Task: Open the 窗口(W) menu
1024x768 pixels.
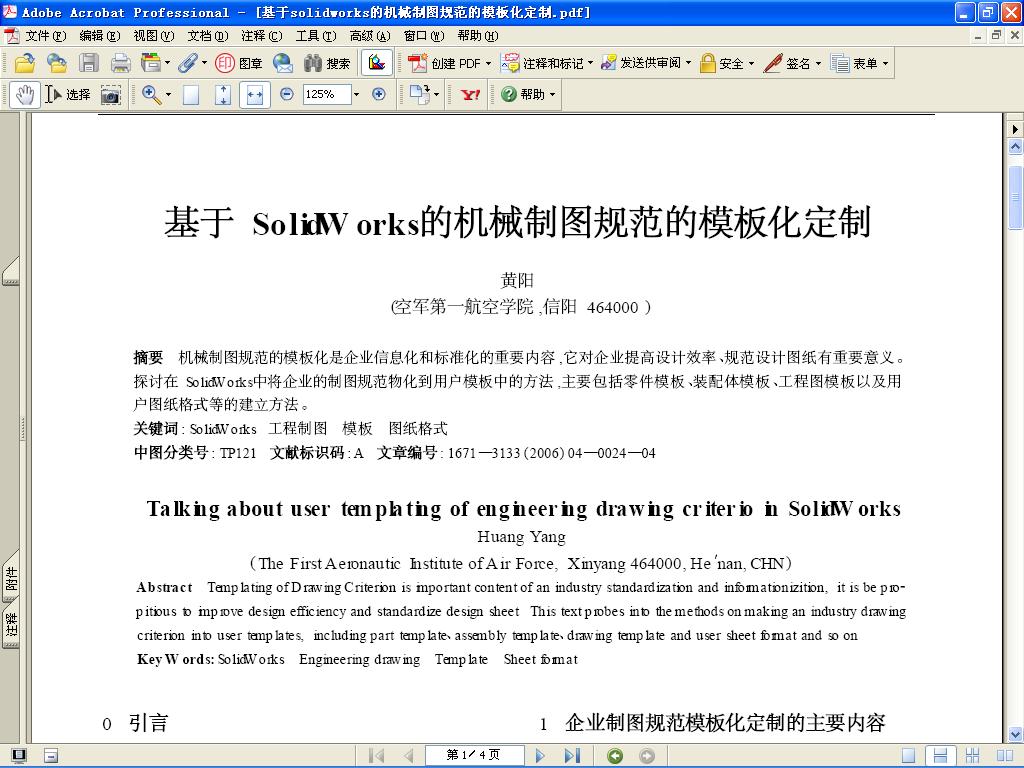Action: 424,35
